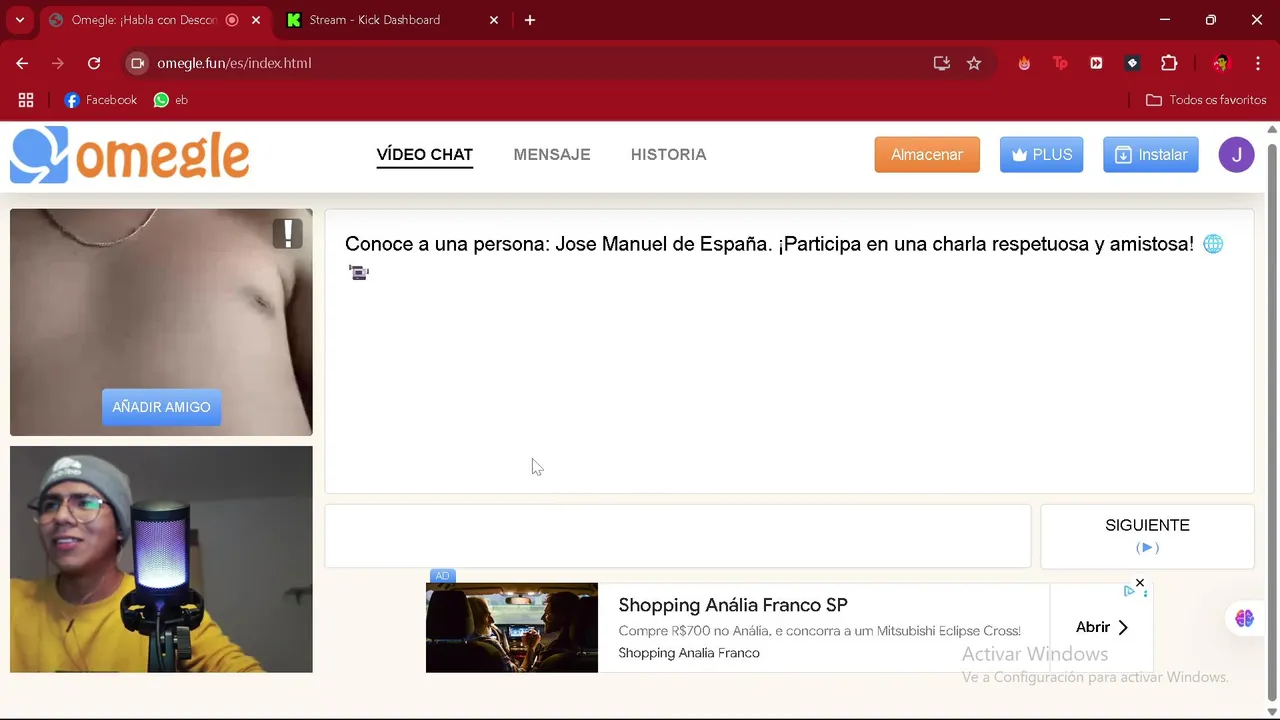Screen dimensions: 1280x720
Task: Bookmark this page with the star icon
Action: (x=974, y=63)
